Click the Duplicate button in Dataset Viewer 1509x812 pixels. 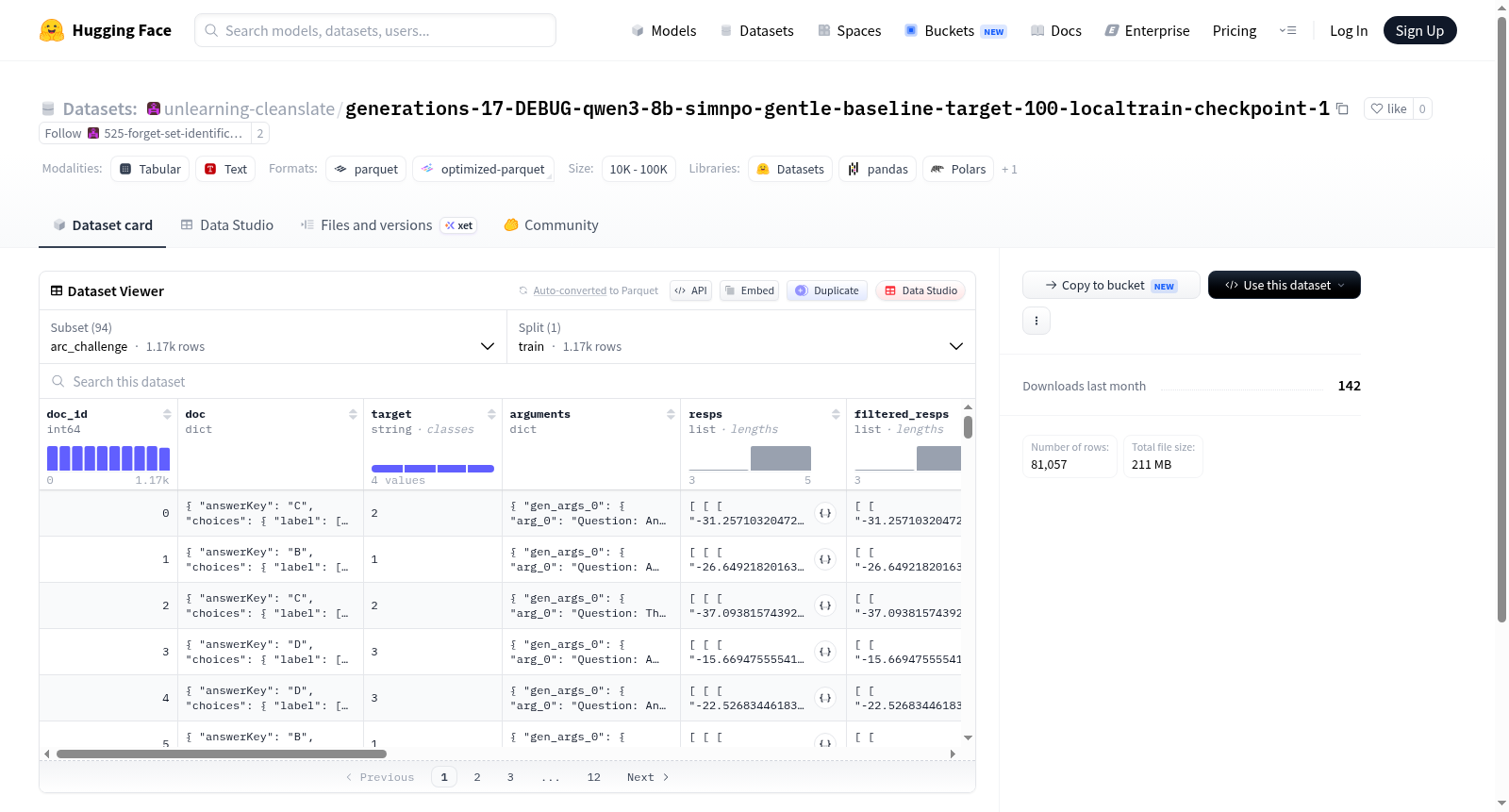827,290
